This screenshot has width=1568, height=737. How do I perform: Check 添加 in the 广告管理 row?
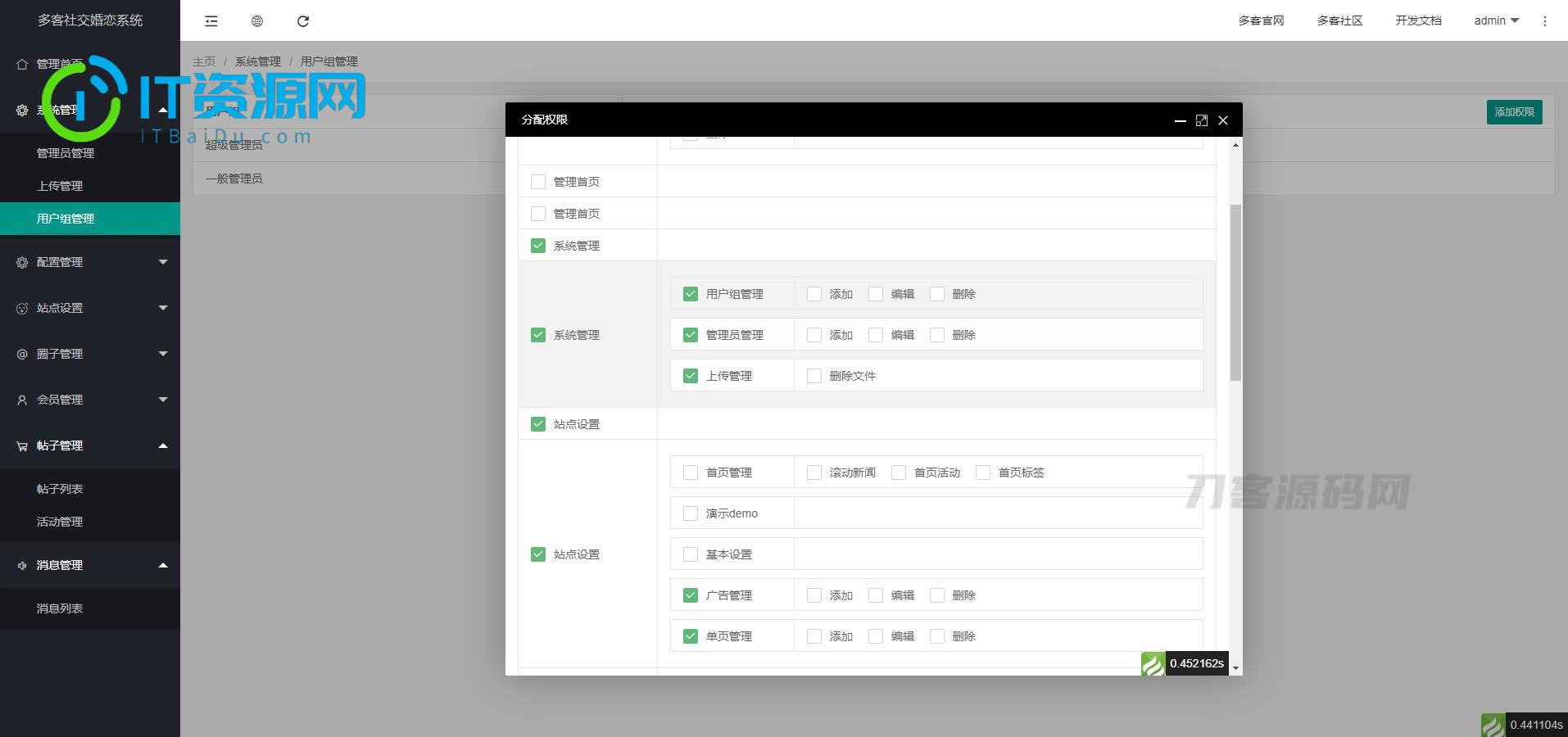coord(814,595)
